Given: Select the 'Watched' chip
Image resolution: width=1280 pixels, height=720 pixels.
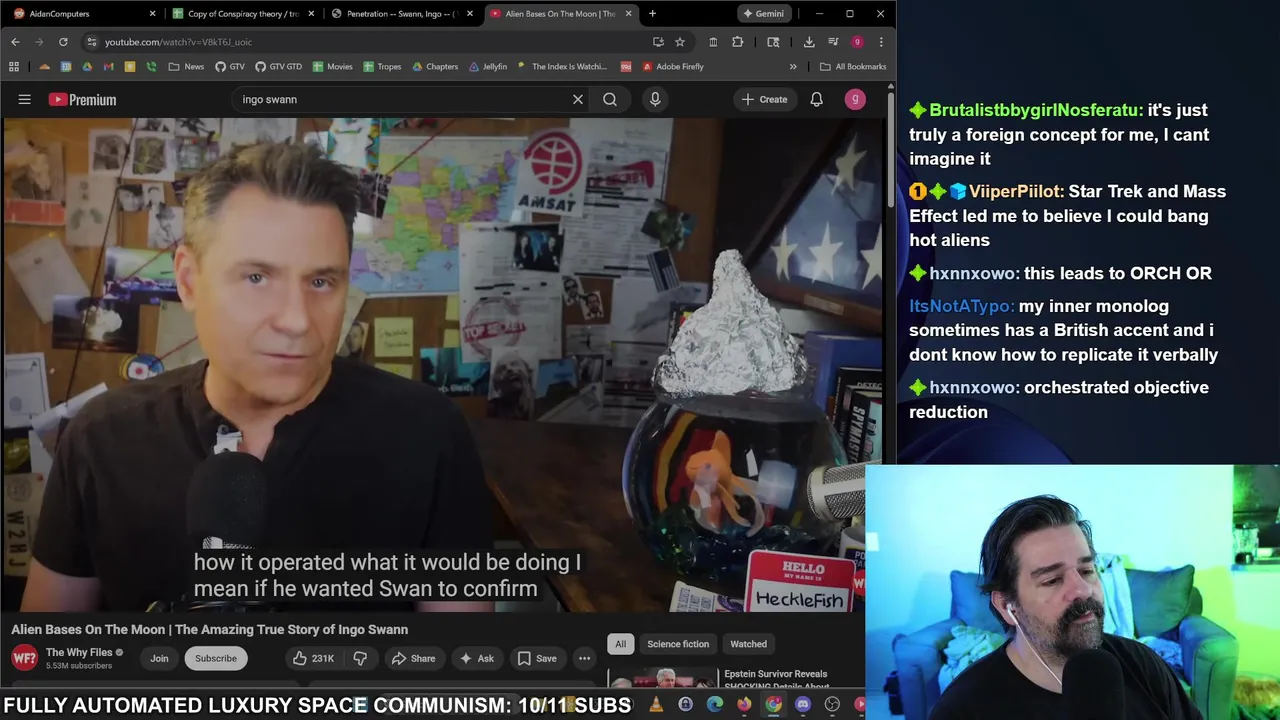Looking at the screenshot, I should [748, 644].
